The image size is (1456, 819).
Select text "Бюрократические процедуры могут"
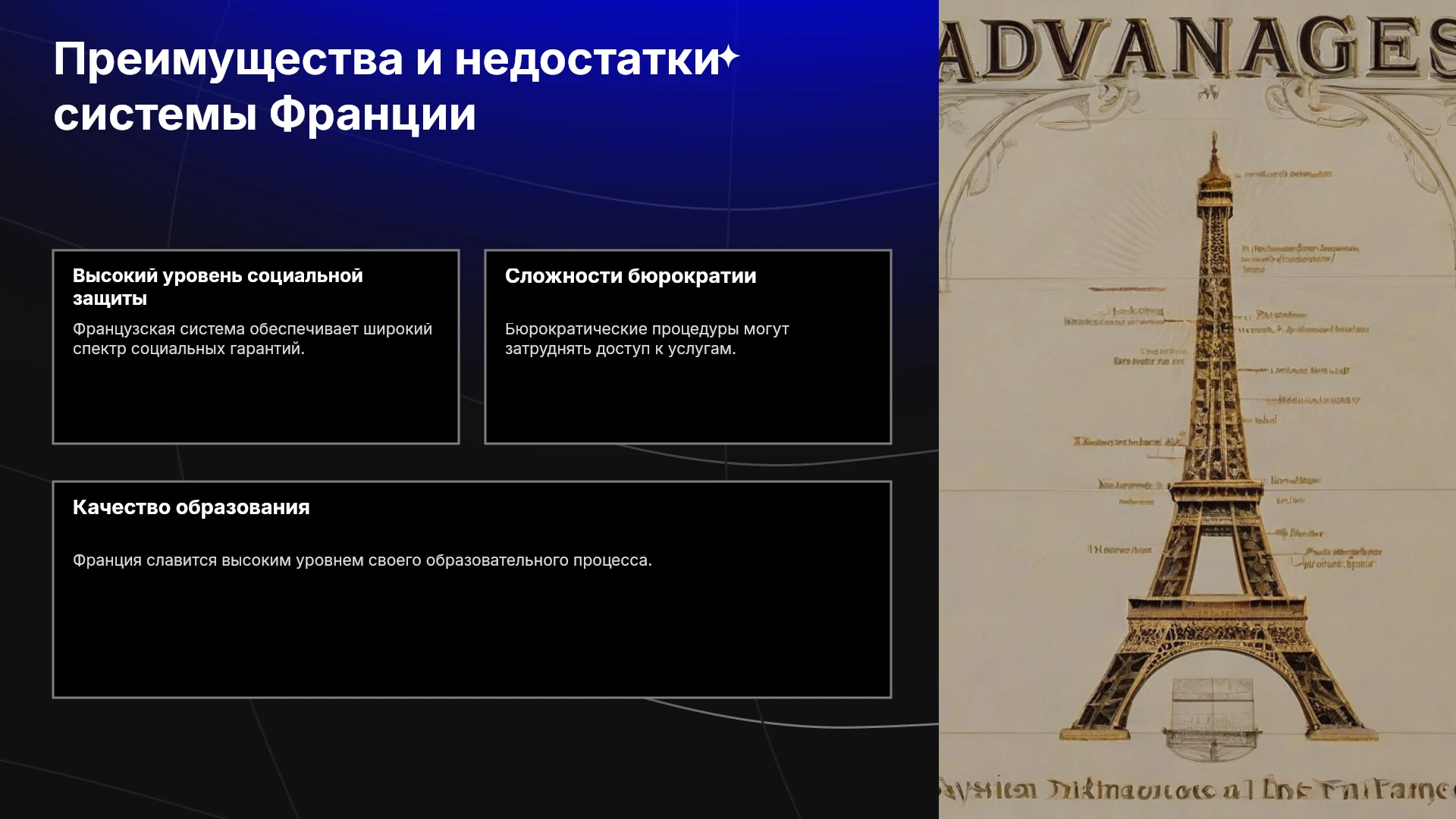[x=647, y=329]
